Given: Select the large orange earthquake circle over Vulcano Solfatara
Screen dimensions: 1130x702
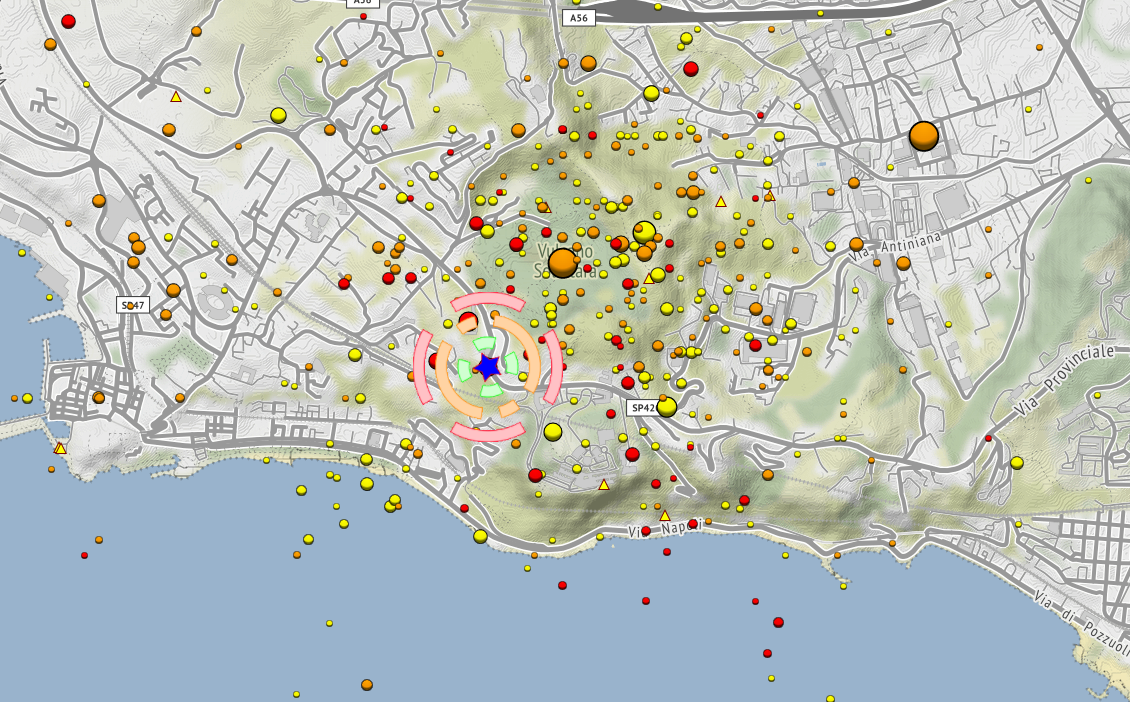Looking at the screenshot, I should click(563, 263).
